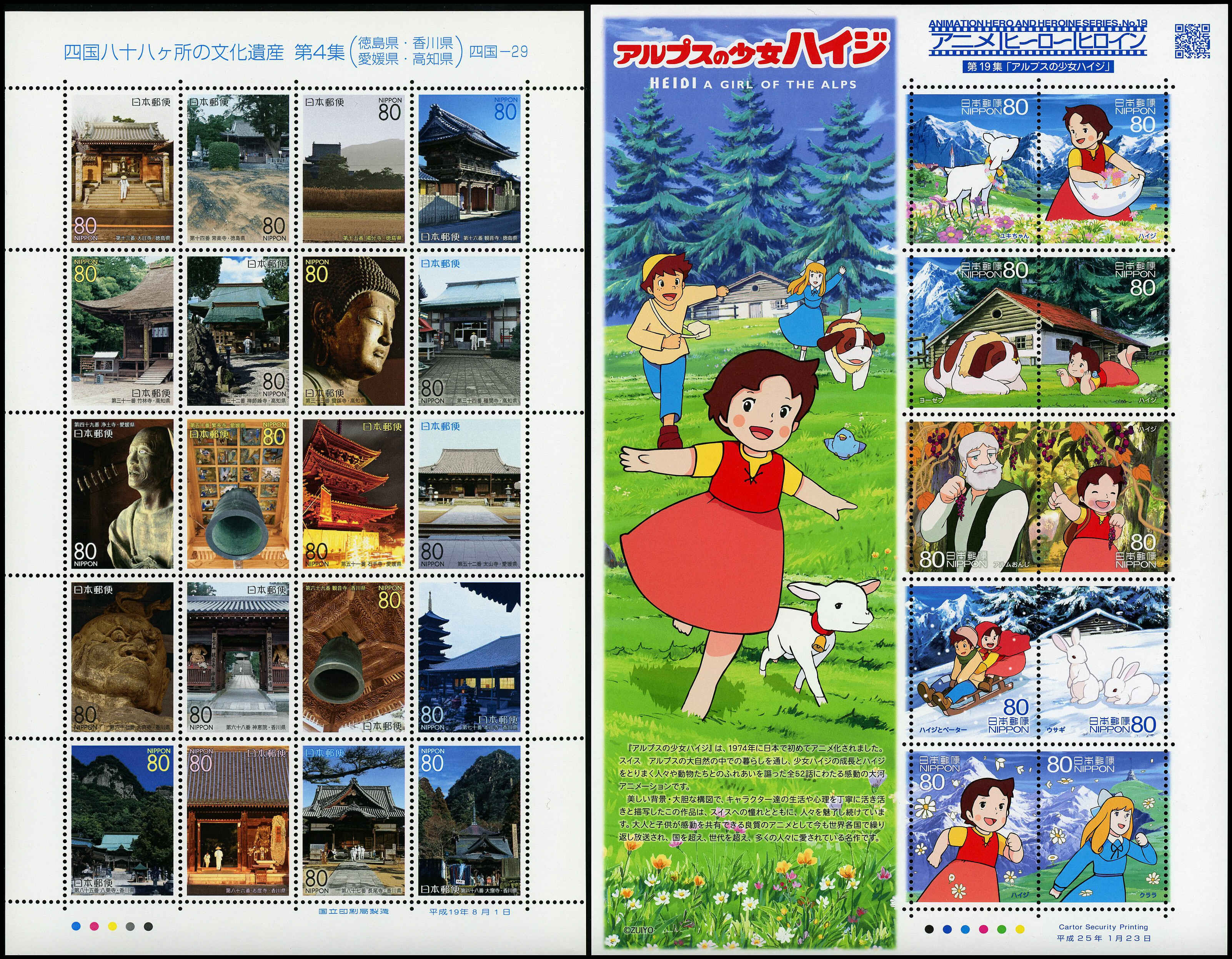Viewport: 1232px width, 959px height.
Task: Click the 第4集 volume text in title
Action: [x=319, y=52]
